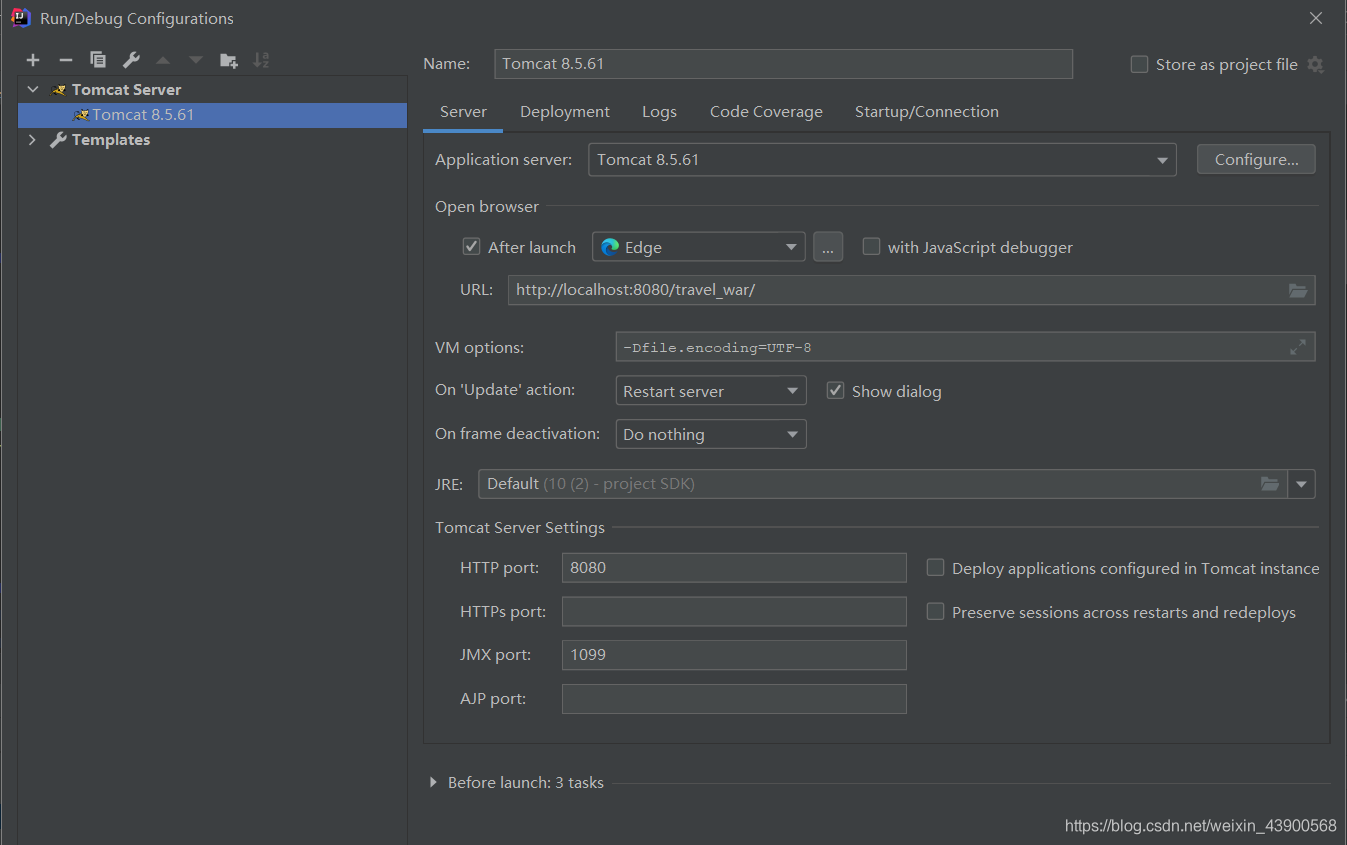Viewport: 1347px width, 845px height.
Task: Click the HTTPs port field
Action: (x=734, y=611)
